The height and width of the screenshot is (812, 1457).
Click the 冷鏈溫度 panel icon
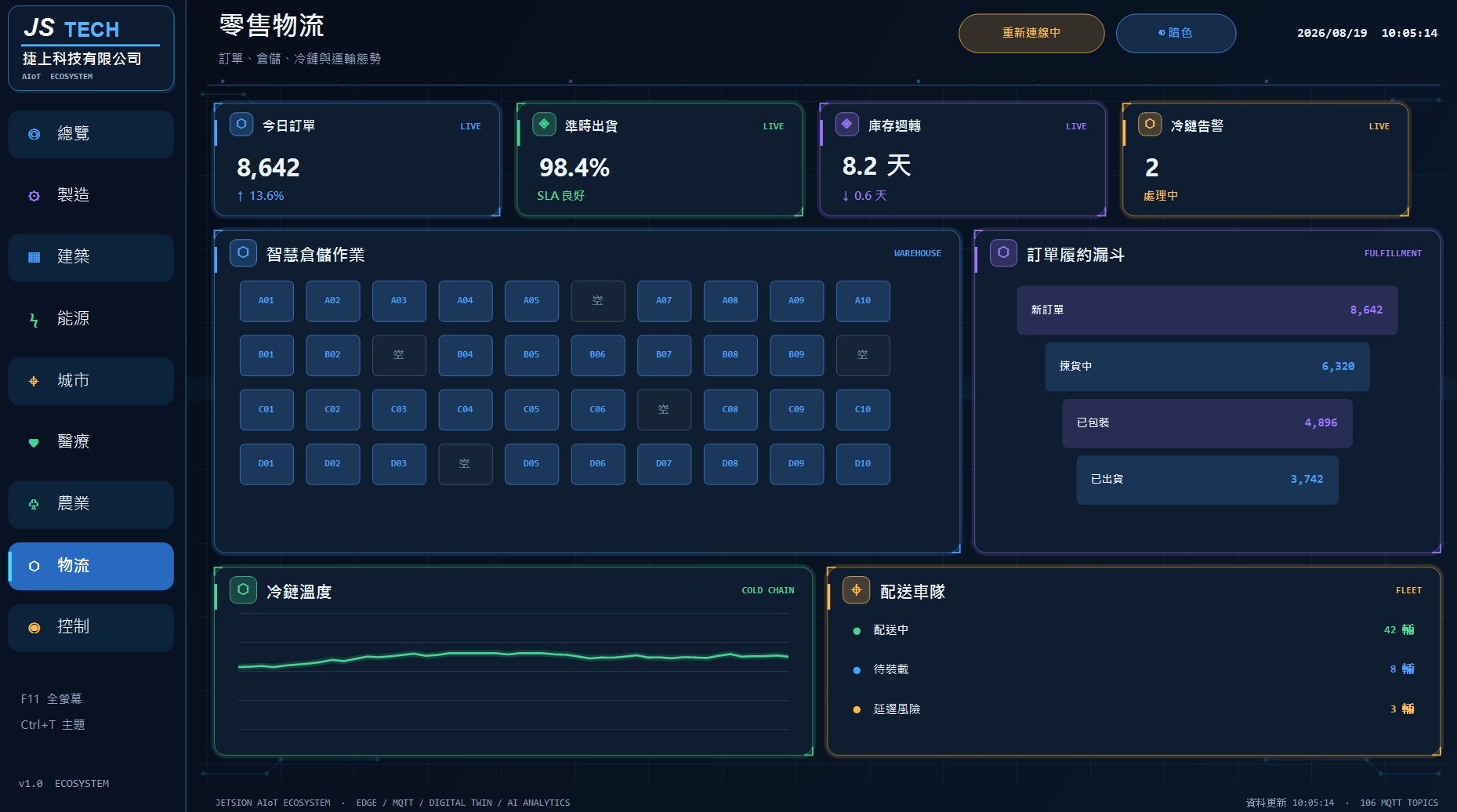(243, 589)
